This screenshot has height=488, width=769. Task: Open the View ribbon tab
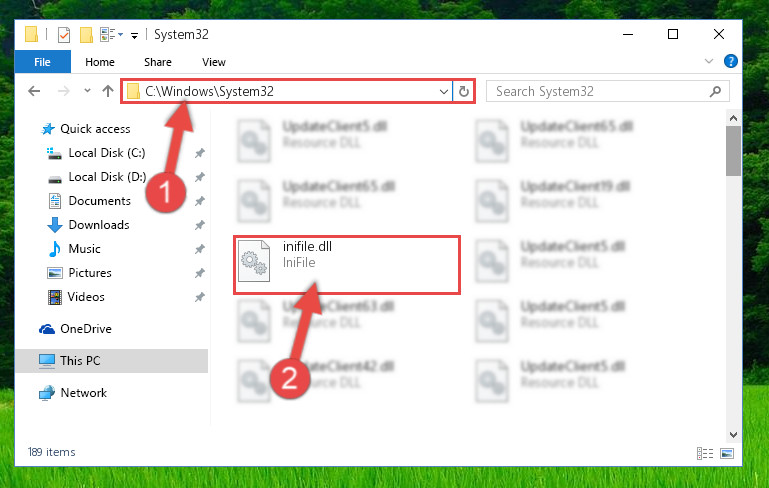click(213, 62)
